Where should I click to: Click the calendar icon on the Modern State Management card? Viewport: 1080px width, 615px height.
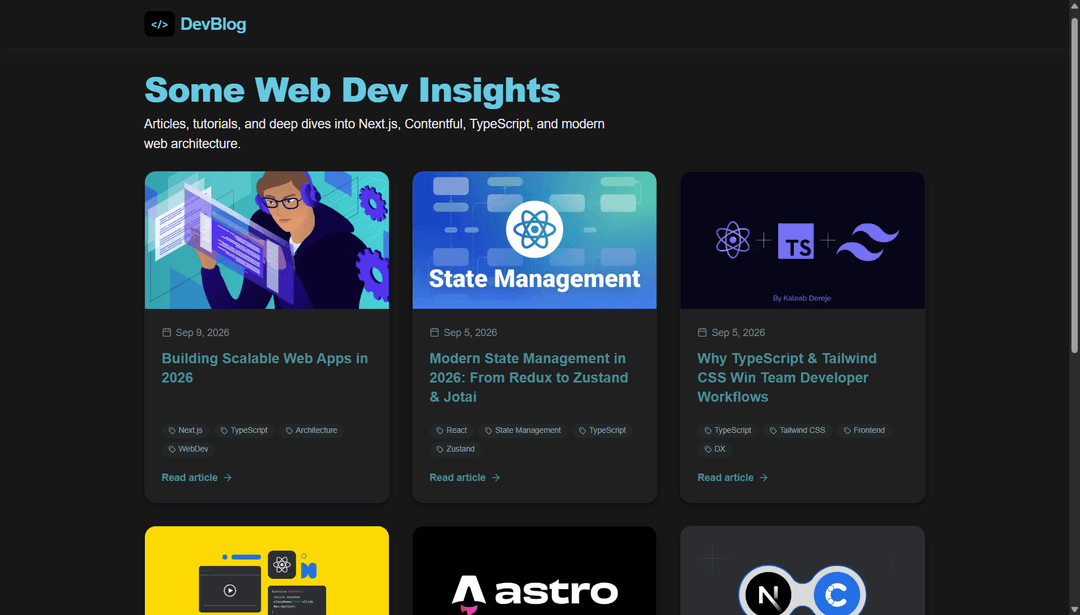point(435,333)
